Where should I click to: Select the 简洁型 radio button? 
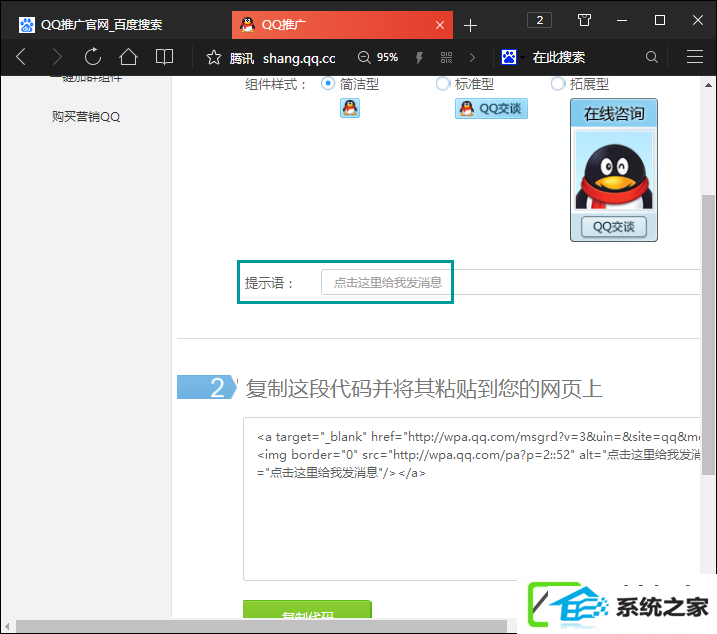tap(327, 84)
